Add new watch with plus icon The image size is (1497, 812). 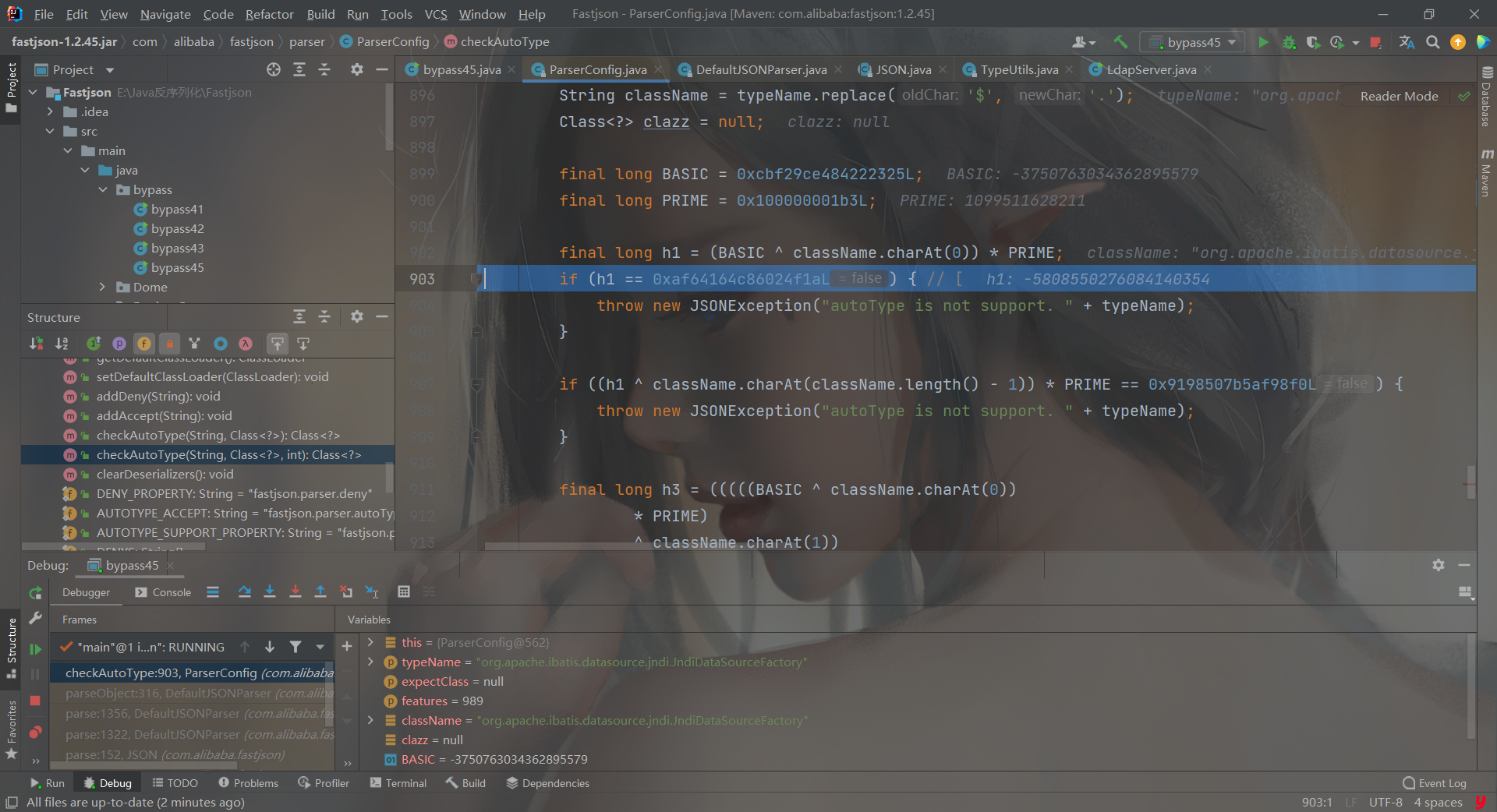coord(347,646)
